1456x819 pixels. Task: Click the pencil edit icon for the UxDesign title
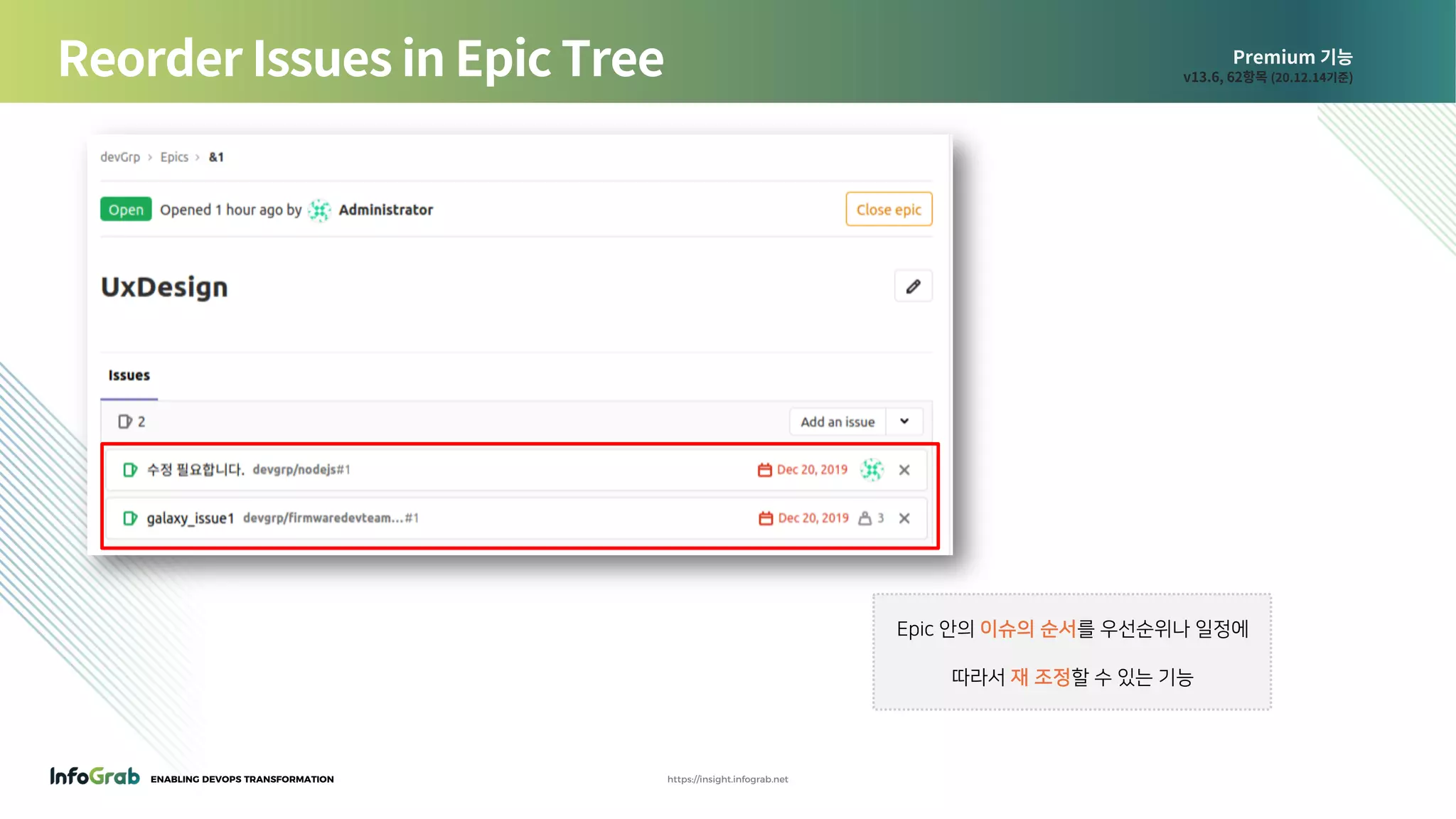913,287
